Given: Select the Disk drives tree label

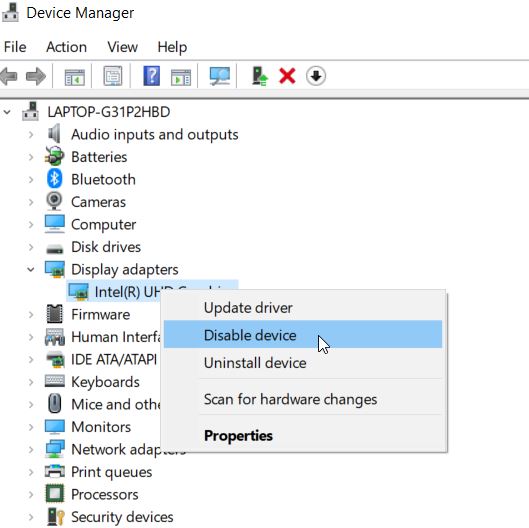Looking at the screenshot, I should point(106,247).
